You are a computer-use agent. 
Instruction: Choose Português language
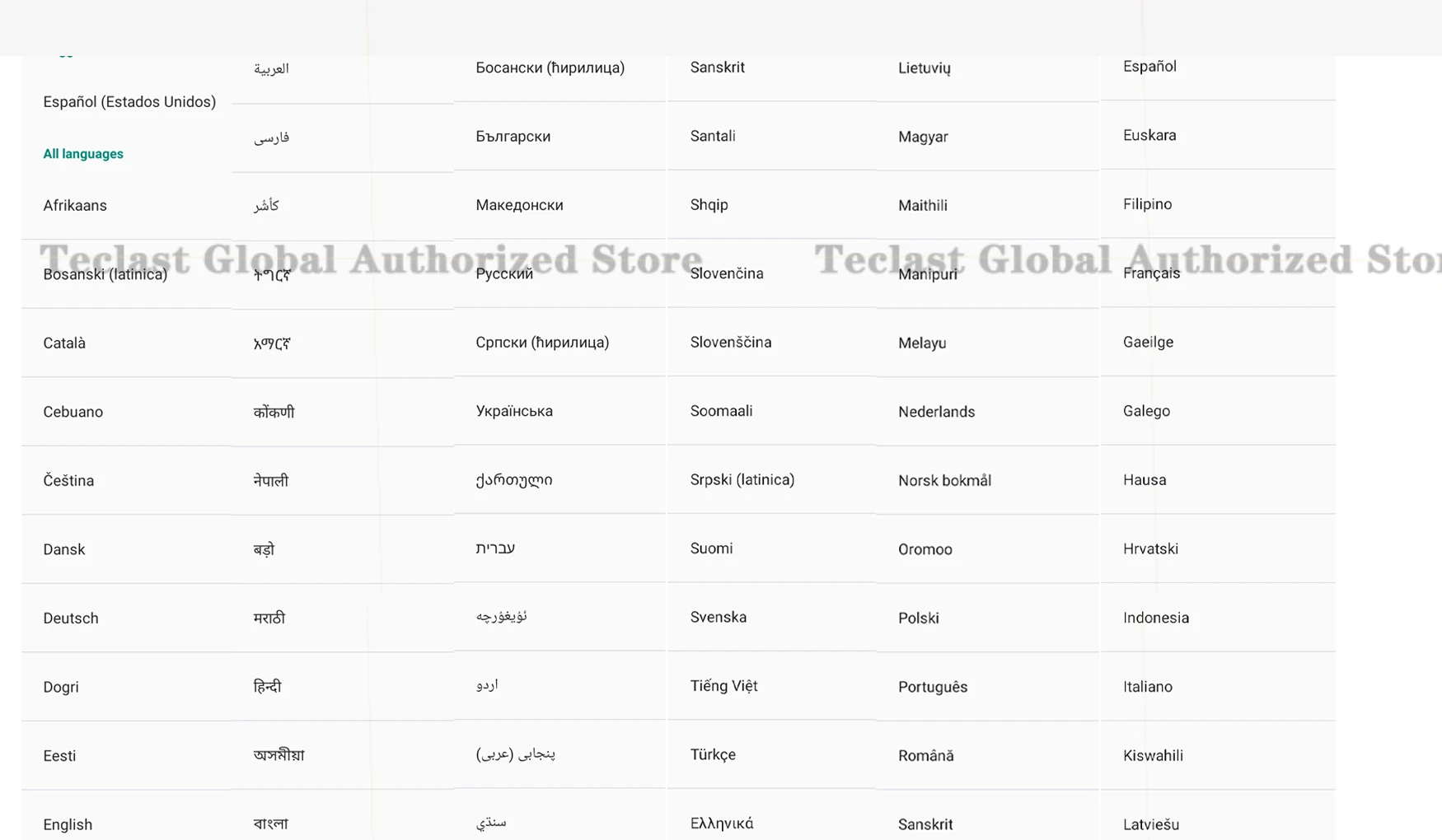click(x=933, y=687)
